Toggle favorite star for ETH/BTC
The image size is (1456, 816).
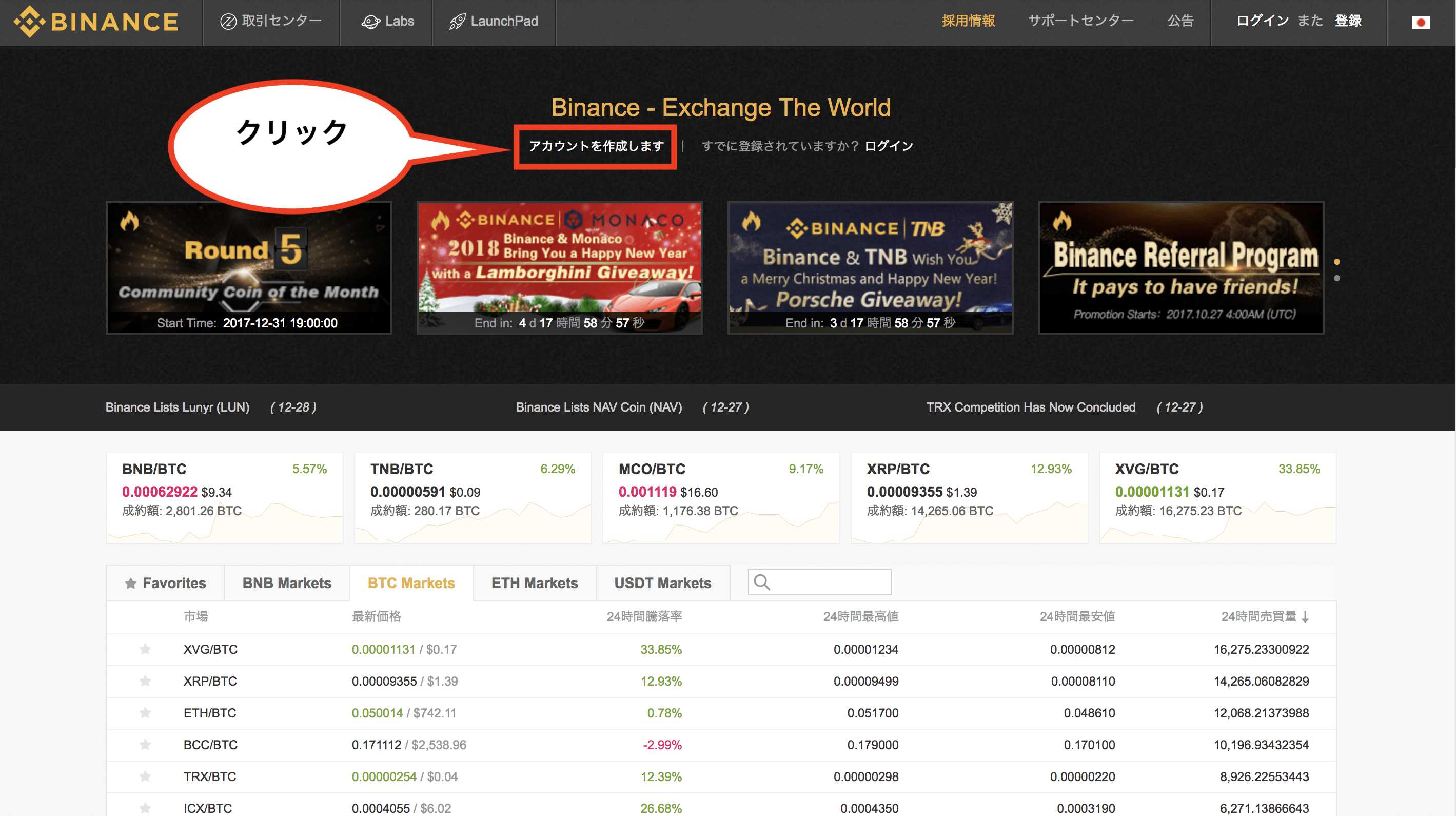pyautogui.click(x=145, y=712)
